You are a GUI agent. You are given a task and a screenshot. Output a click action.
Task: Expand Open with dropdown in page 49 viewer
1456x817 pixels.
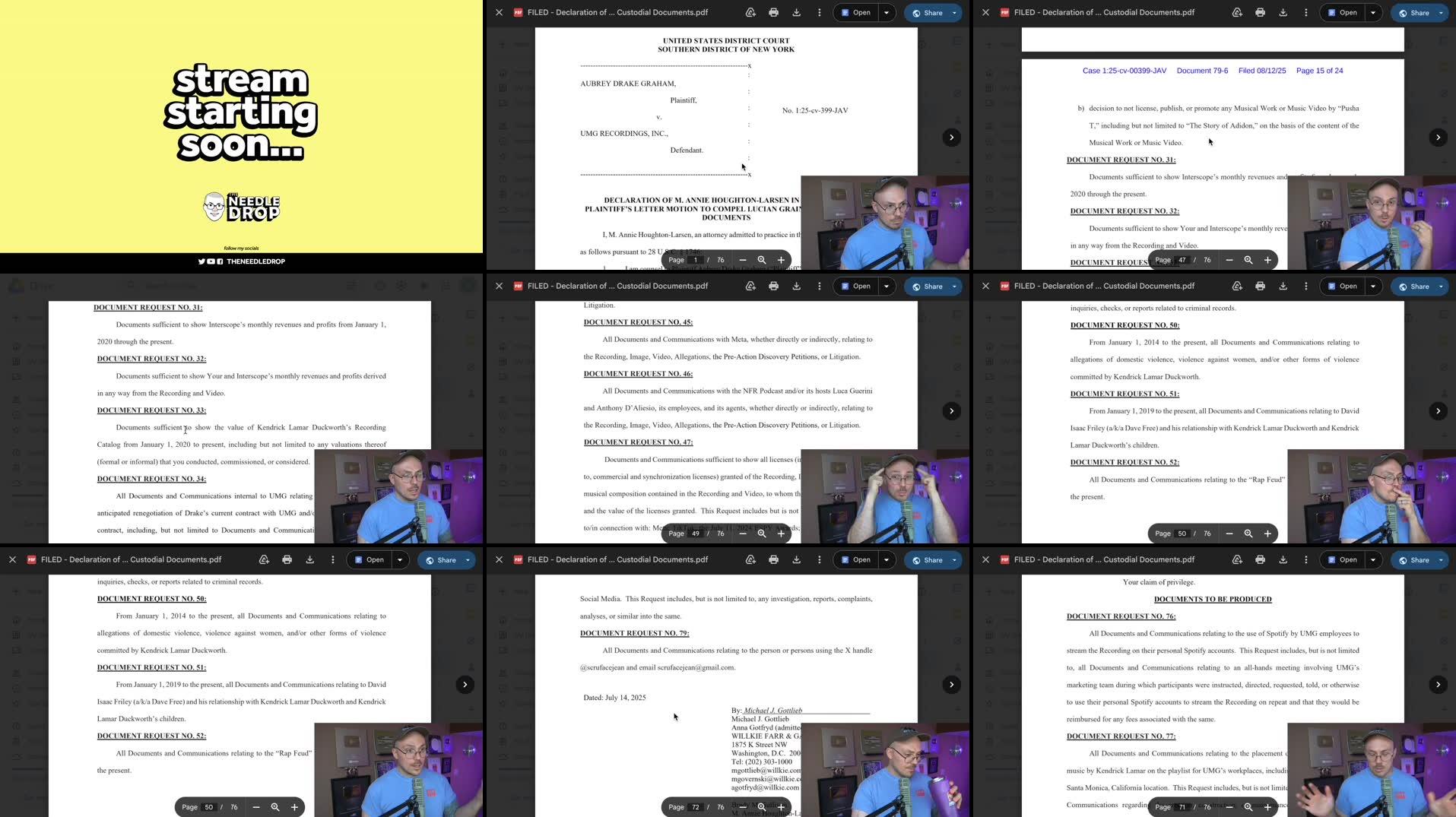pos(887,287)
